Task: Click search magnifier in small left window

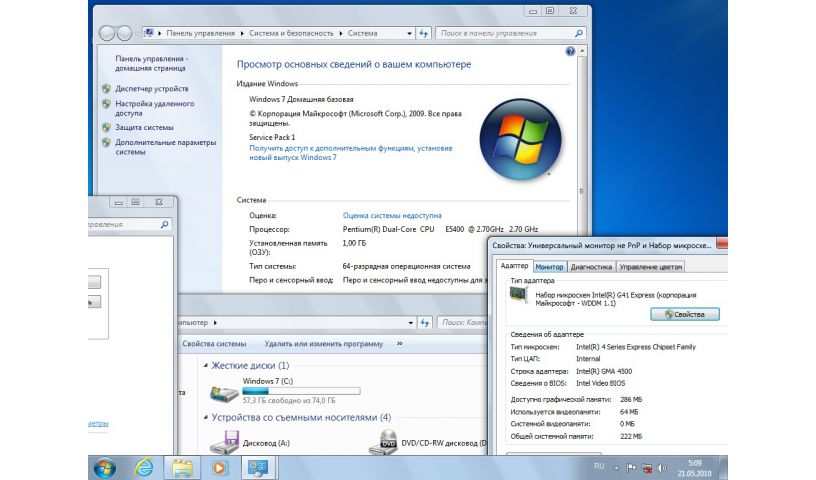Action: (x=164, y=224)
